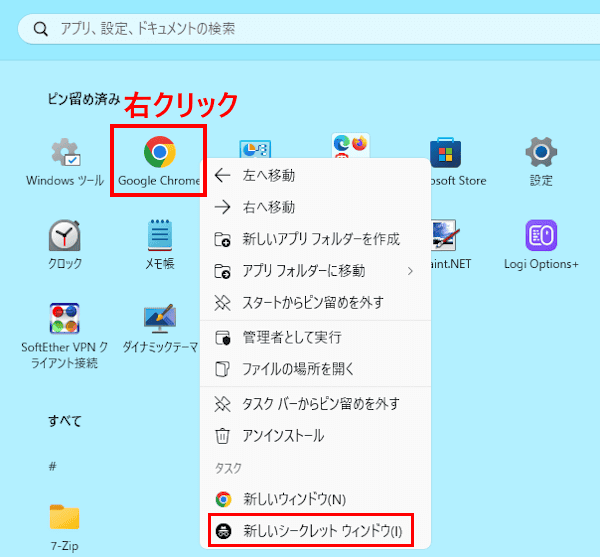Focus the アプリ、設定、ドキュメントの検索 field
Image resolution: width=600 pixels, height=557 pixels.
click(x=309, y=29)
